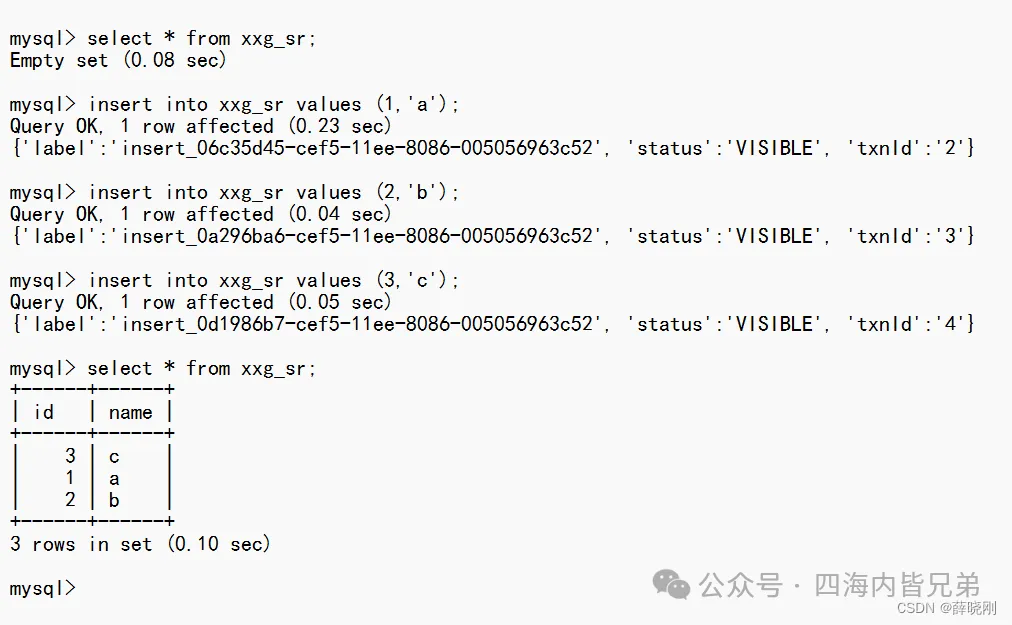Screen dimensions: 1012x625
Task: Click the name value a in the table
Action: click(x=114, y=479)
